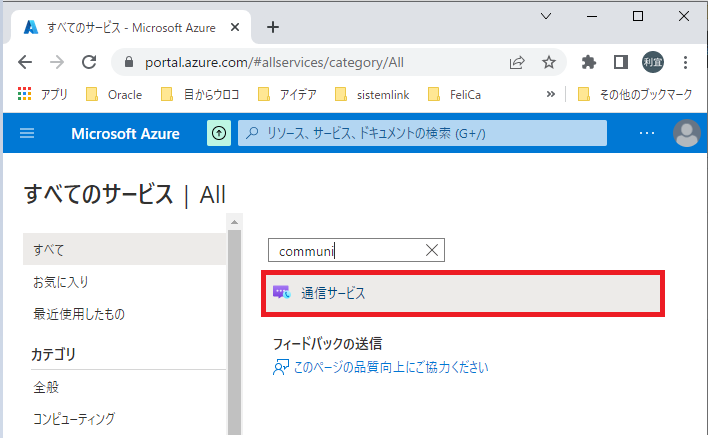Click the service filter text field
Image resolution: width=711 pixels, height=438 pixels.
(356, 250)
